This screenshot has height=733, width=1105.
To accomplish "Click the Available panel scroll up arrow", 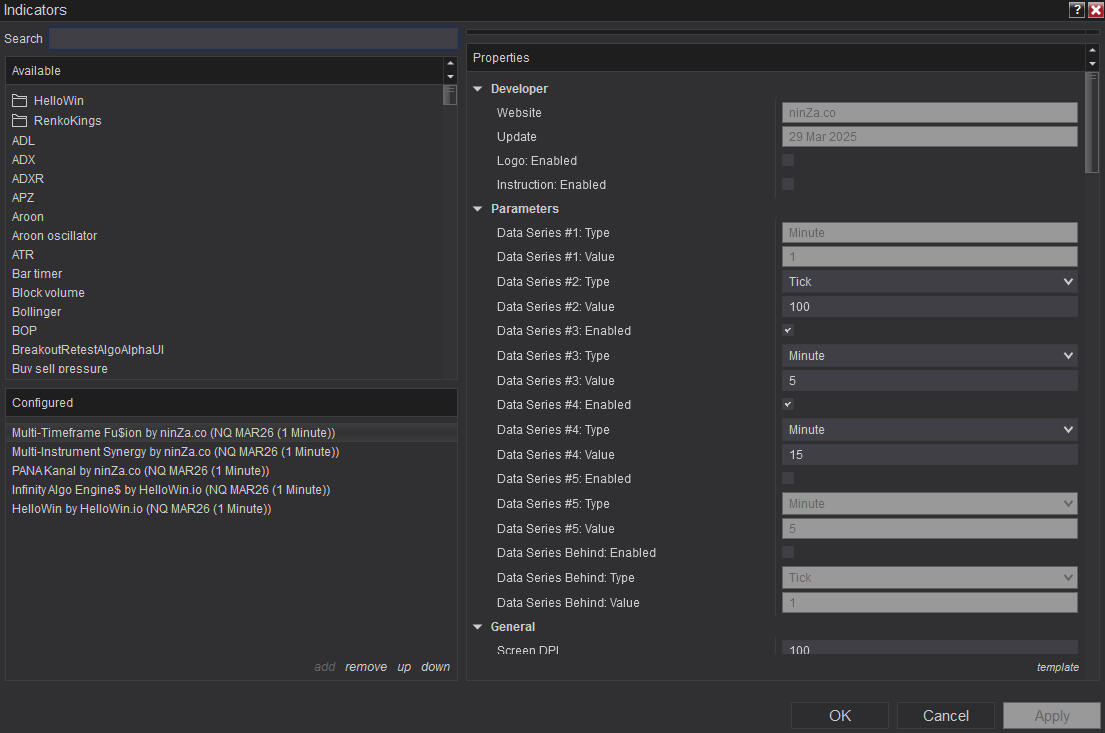I will point(450,65).
